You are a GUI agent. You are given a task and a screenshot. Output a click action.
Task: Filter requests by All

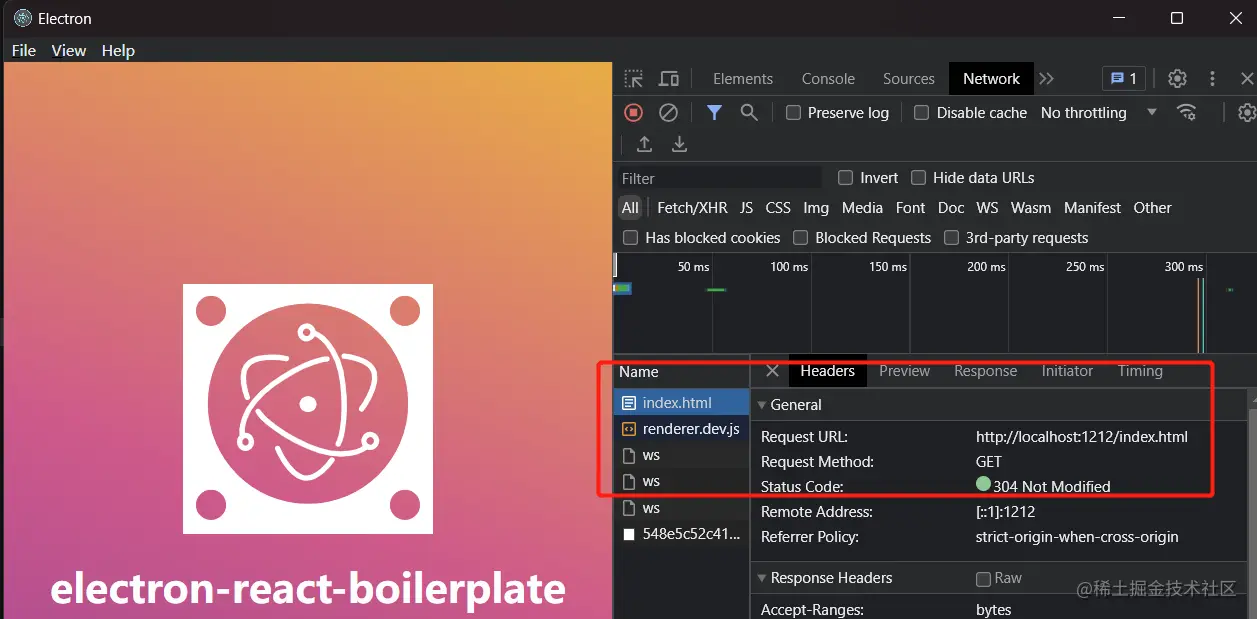(x=630, y=208)
